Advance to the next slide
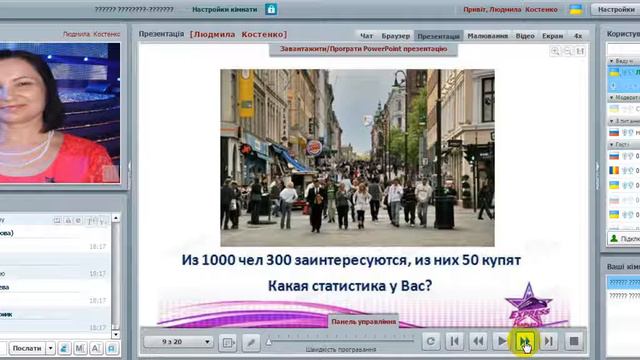The image size is (640, 360). pyautogui.click(x=525, y=341)
